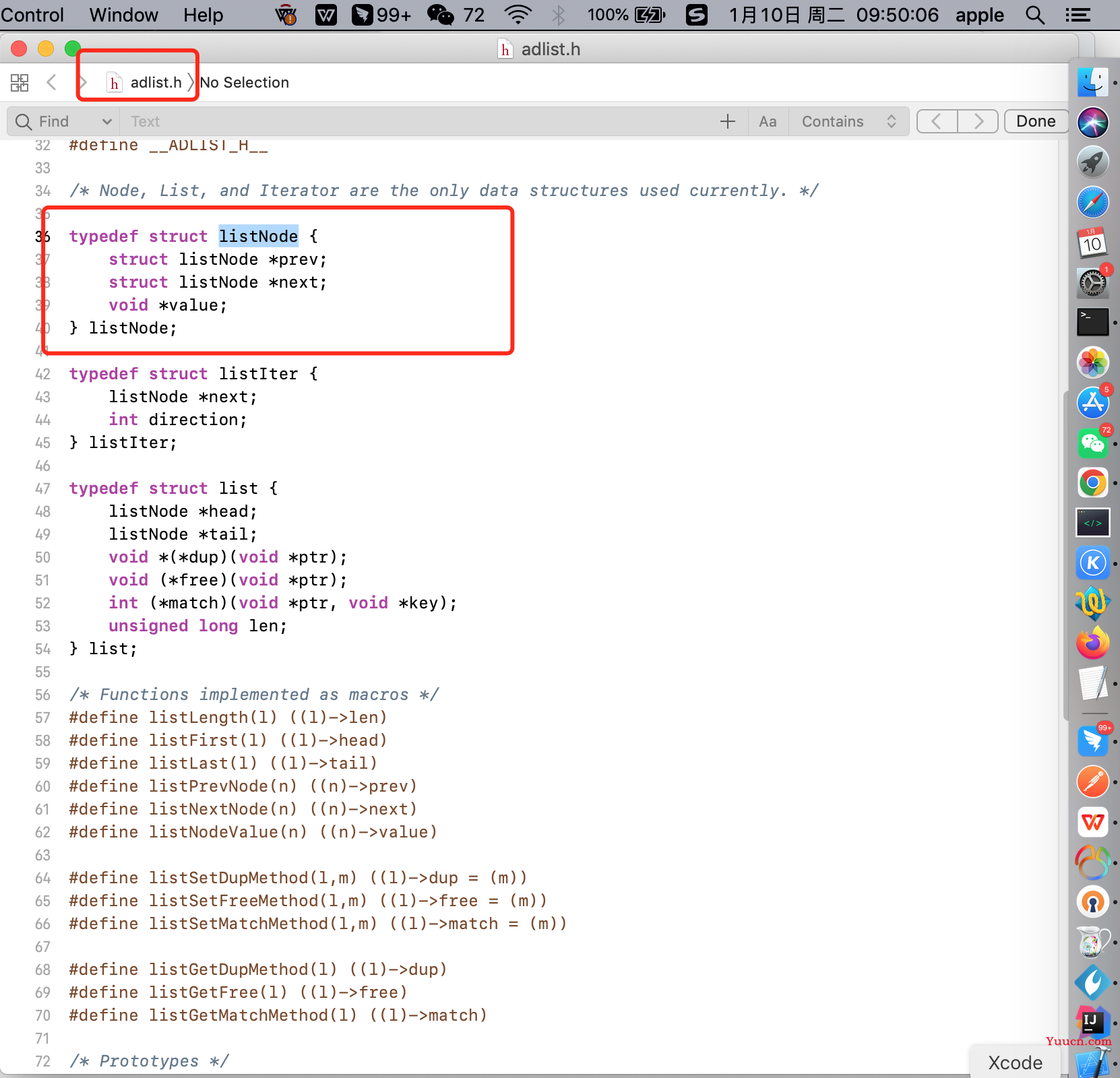The width and height of the screenshot is (1120, 1078).
Task: Open Terminal from the Dock
Action: click(x=1092, y=322)
